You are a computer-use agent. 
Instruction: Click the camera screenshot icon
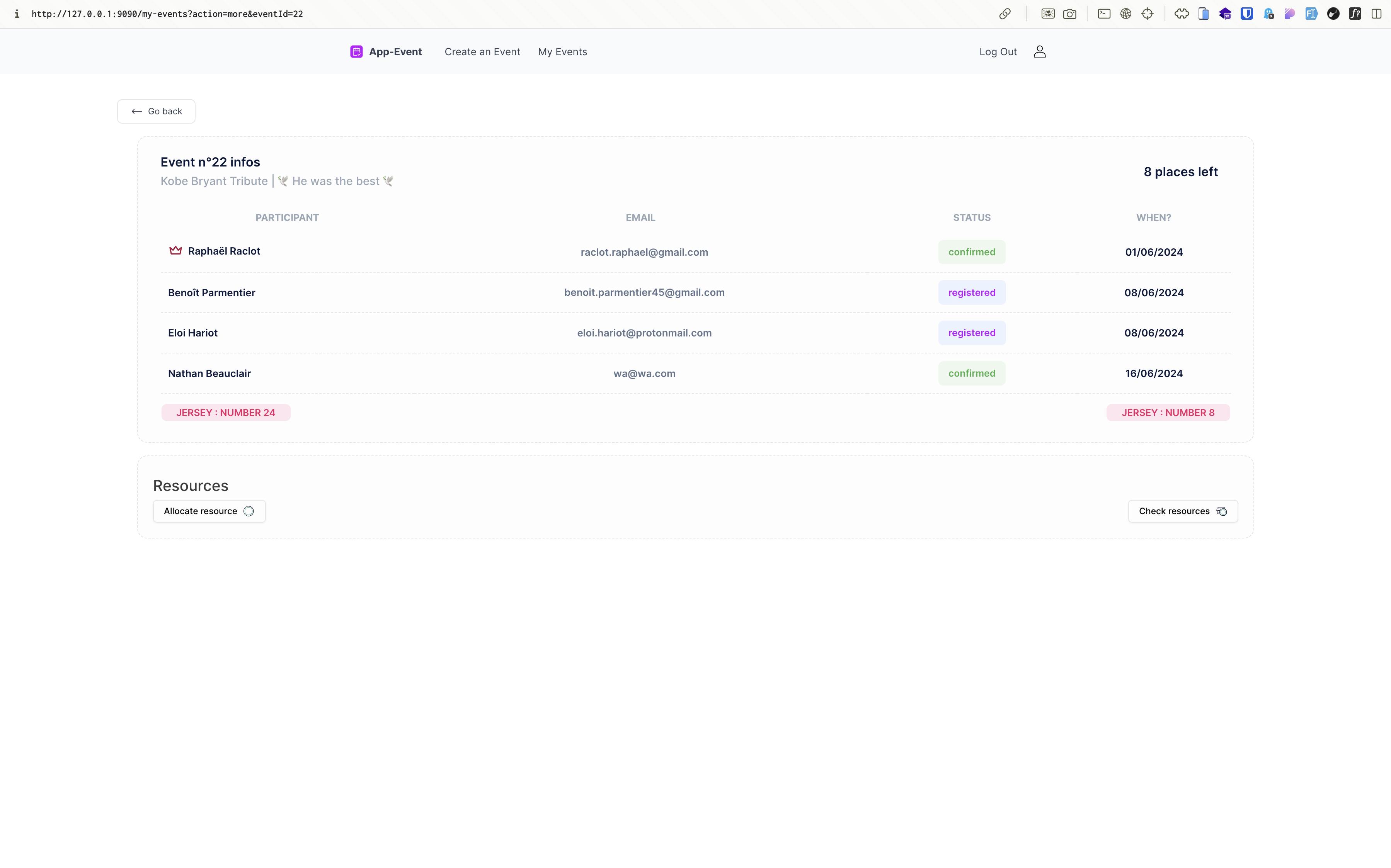pyautogui.click(x=1069, y=14)
